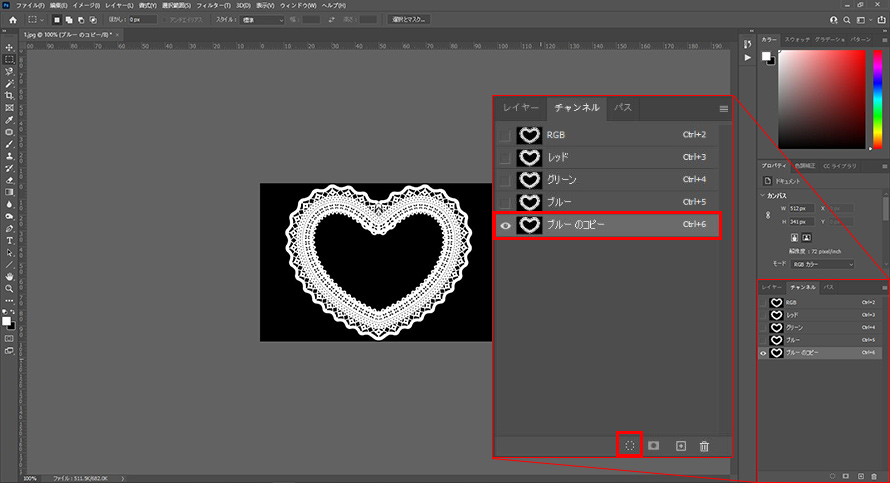Show ブルー channel visibility in docked panel
The width and height of the screenshot is (890, 483).
coord(763,340)
